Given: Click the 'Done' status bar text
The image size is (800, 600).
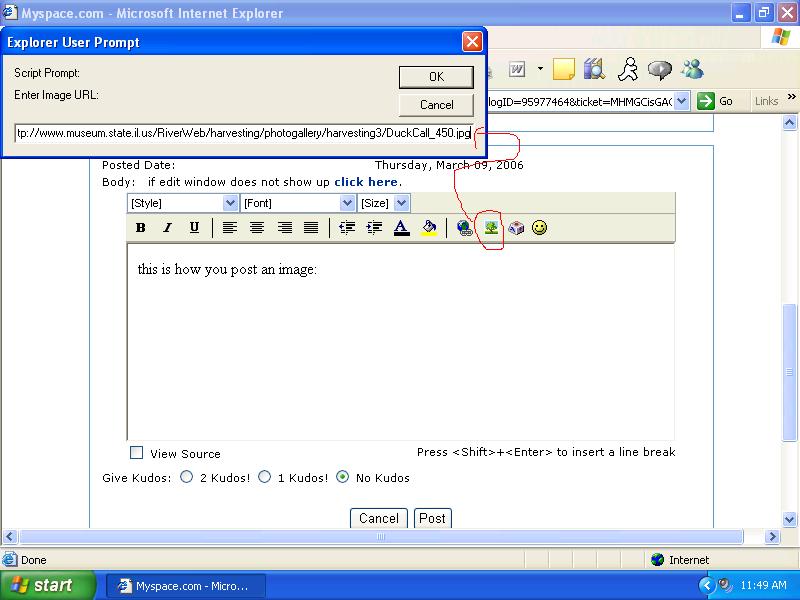Looking at the screenshot, I should tap(34, 560).
